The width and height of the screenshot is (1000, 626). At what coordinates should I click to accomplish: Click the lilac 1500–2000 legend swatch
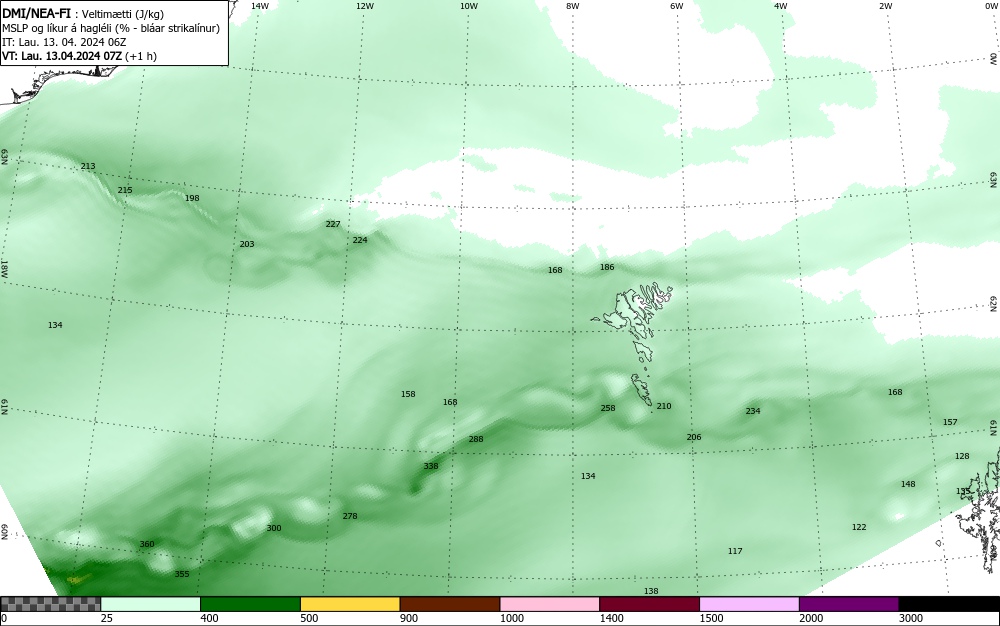click(749, 604)
